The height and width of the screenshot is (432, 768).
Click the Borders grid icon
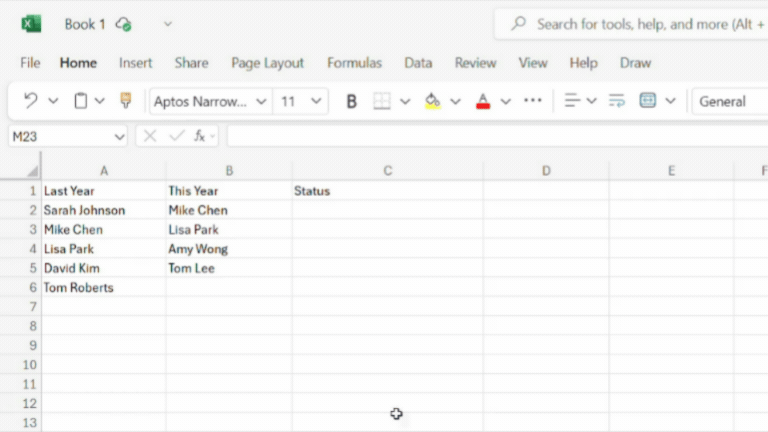(382, 101)
